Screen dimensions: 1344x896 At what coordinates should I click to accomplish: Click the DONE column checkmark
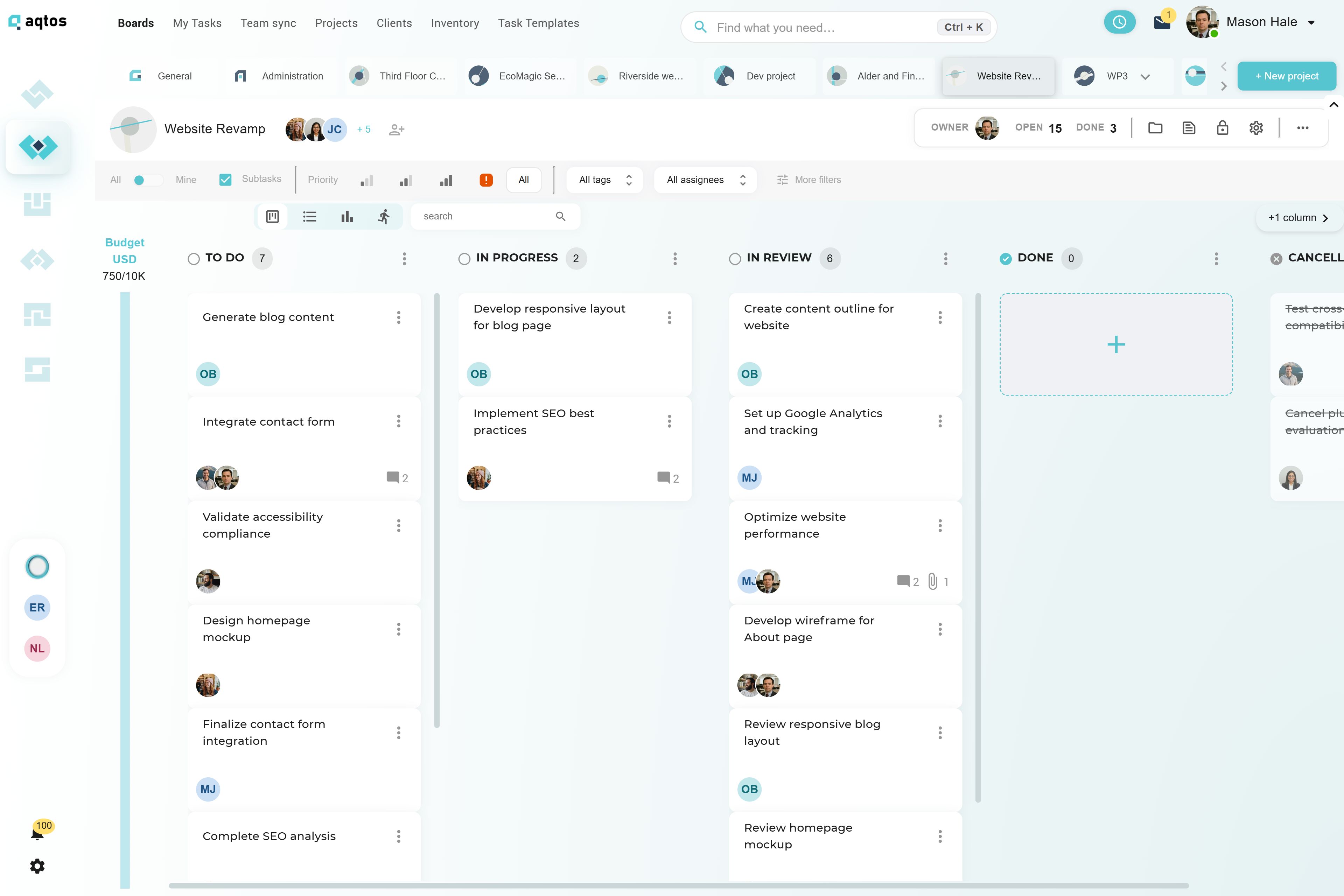[x=1005, y=259]
